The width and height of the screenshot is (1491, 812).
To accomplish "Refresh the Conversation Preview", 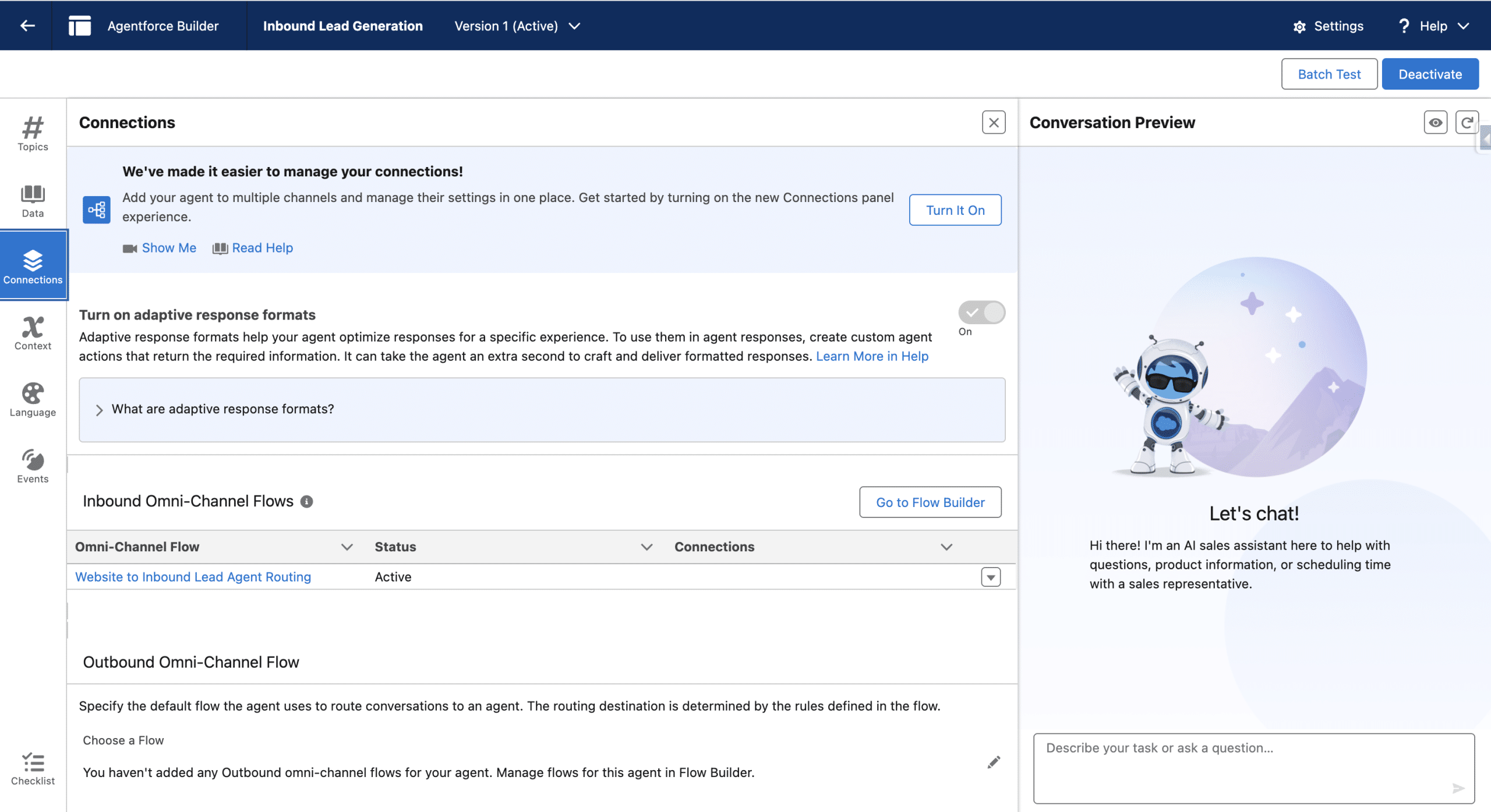I will [1467, 123].
